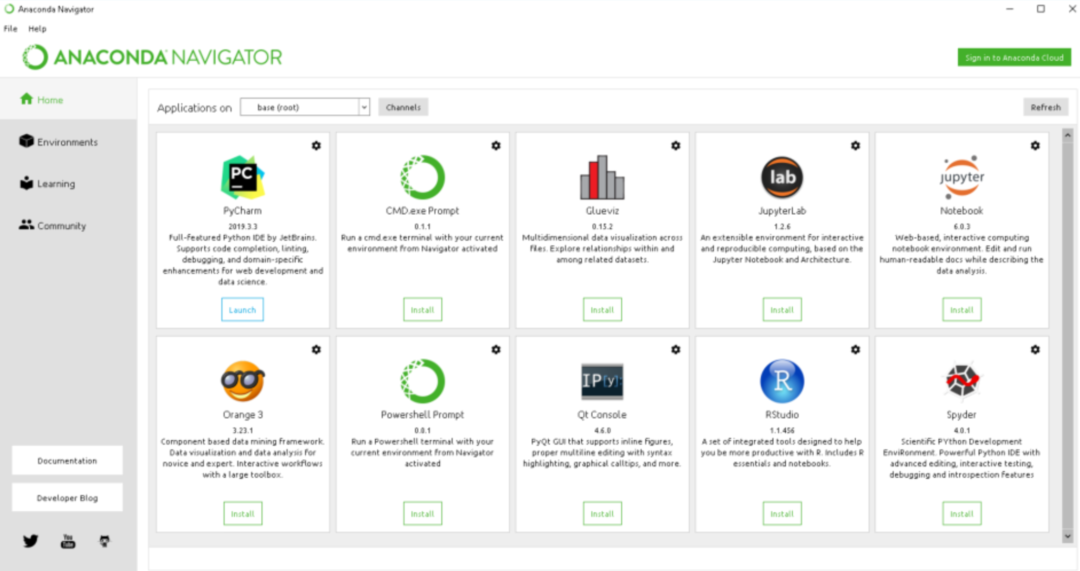Click the Orange 3 sunglasses icon

pyautogui.click(x=242, y=381)
